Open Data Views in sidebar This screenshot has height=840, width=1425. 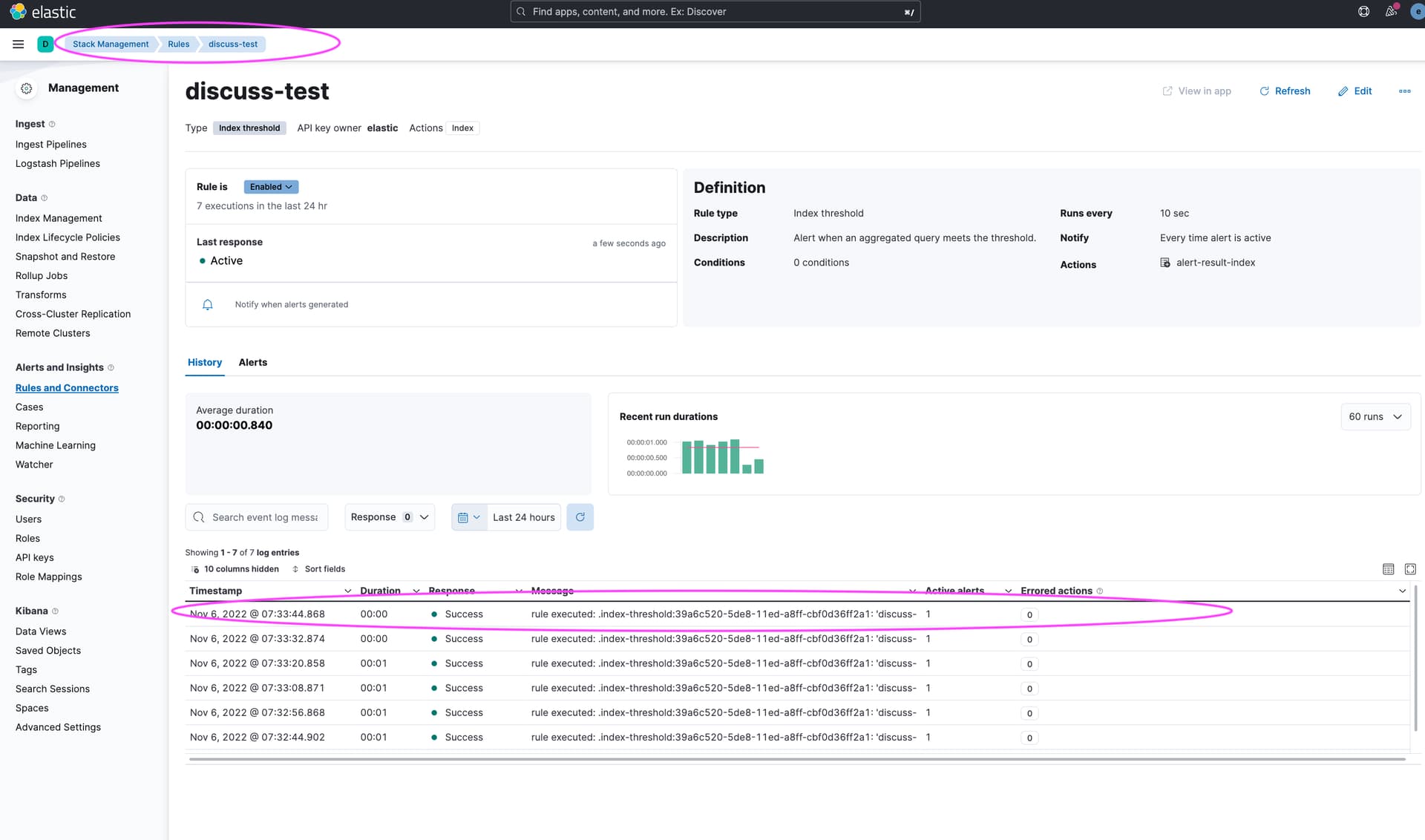[x=41, y=631]
